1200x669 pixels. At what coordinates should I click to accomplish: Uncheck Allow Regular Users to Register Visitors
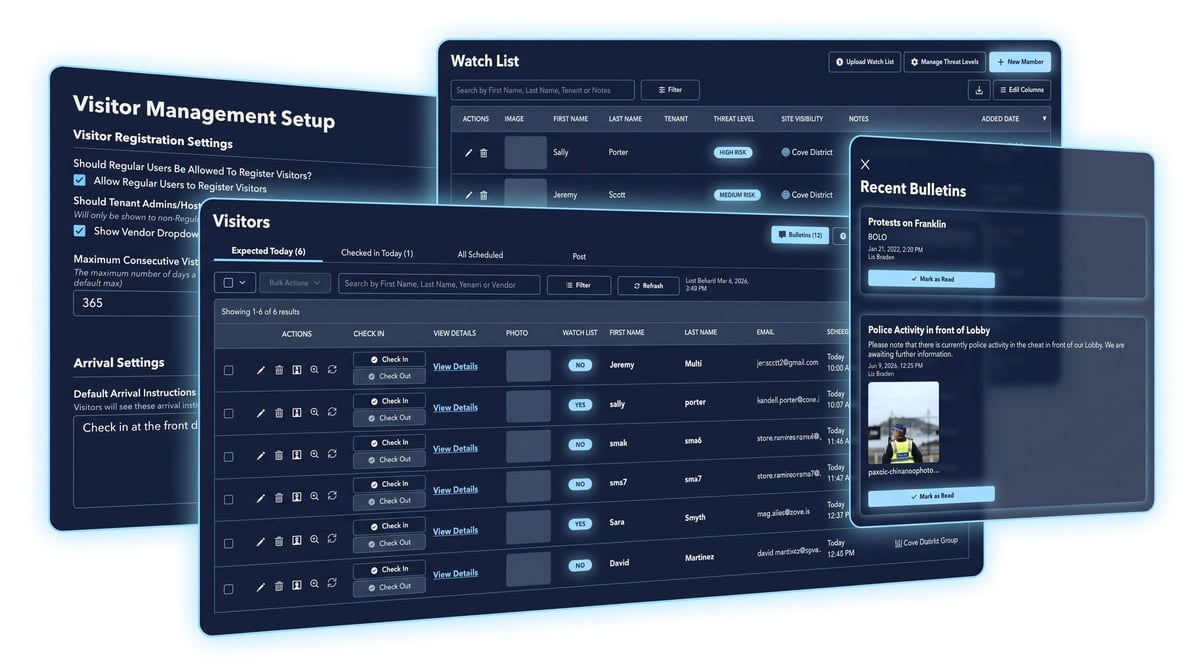tap(80, 180)
